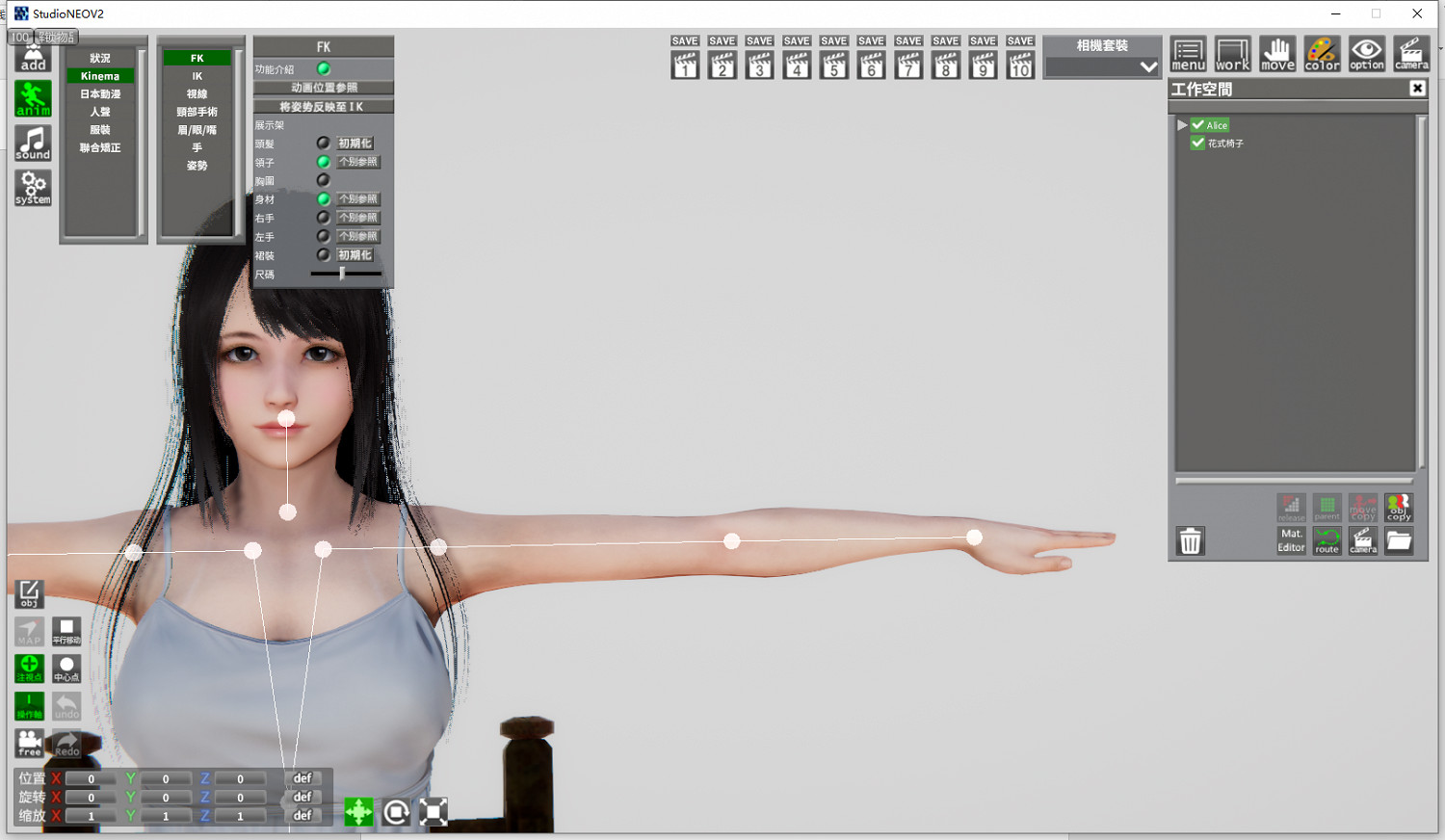Expand the Alice tree node arrow
The height and width of the screenshot is (840, 1445).
click(x=1182, y=125)
